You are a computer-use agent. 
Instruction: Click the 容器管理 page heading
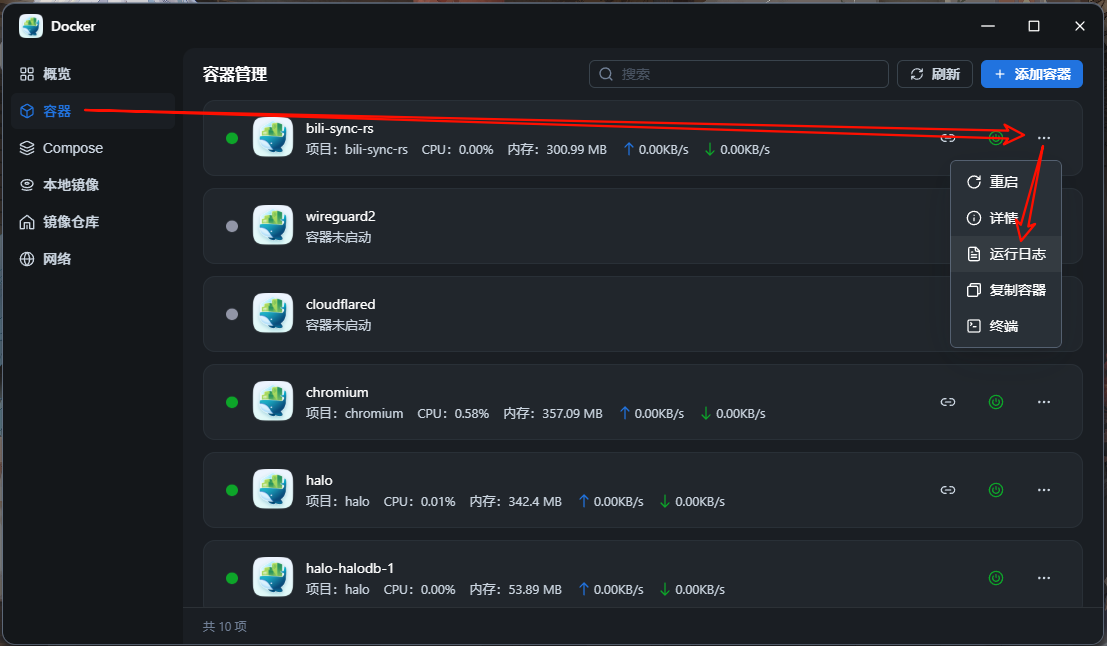point(234,74)
